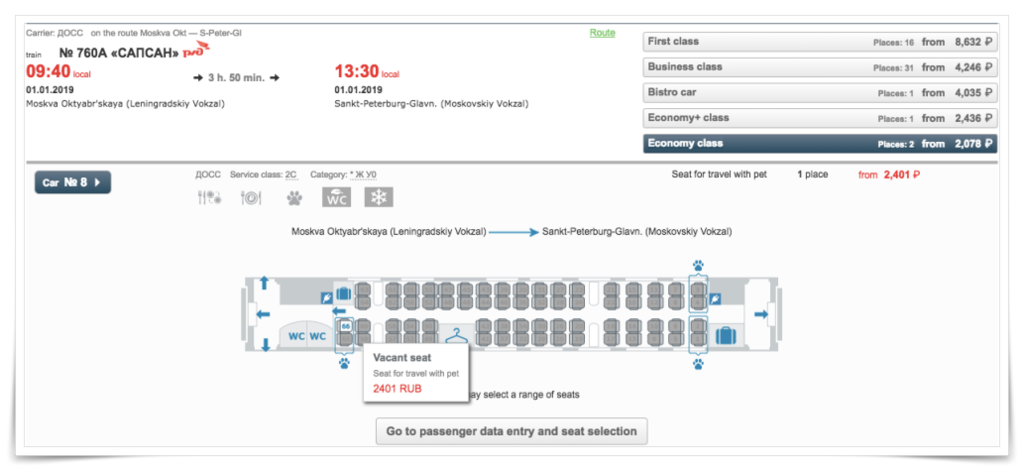Select the Business class option
1024x471 pixels.
click(820, 67)
